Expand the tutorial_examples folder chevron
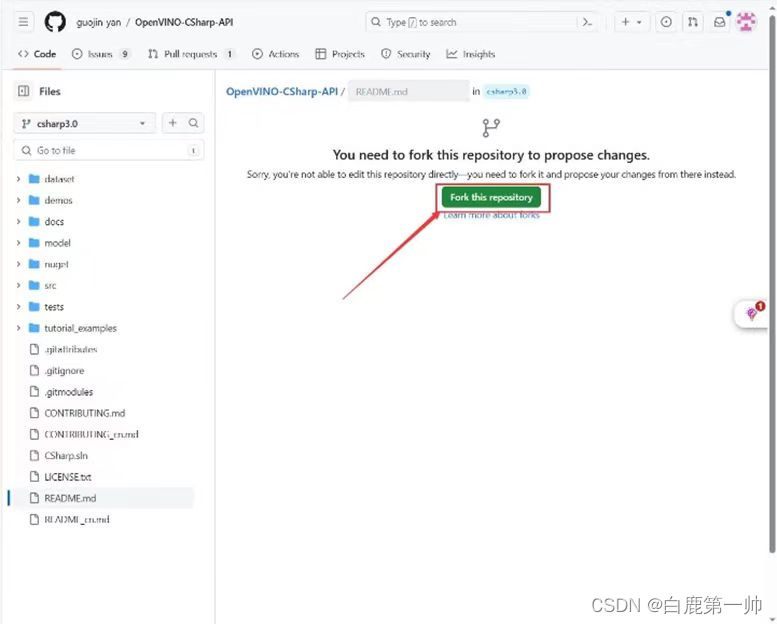The height and width of the screenshot is (624, 777). pyautogui.click(x=18, y=328)
